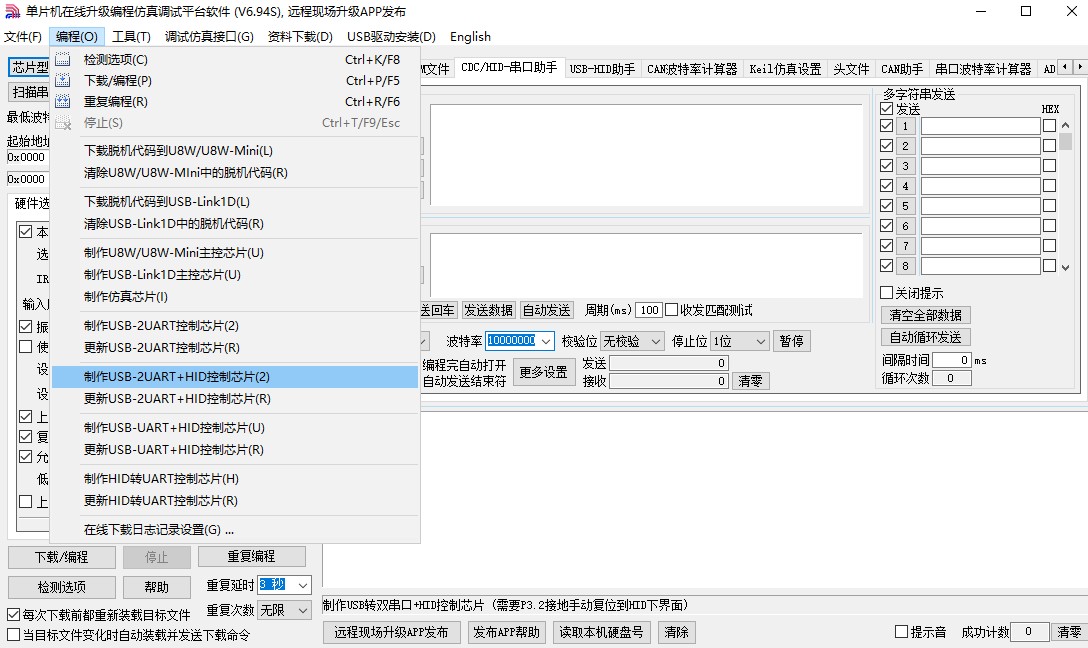The width and height of the screenshot is (1088, 648).
Task: Open the 头文件 tab
Action: [851, 69]
